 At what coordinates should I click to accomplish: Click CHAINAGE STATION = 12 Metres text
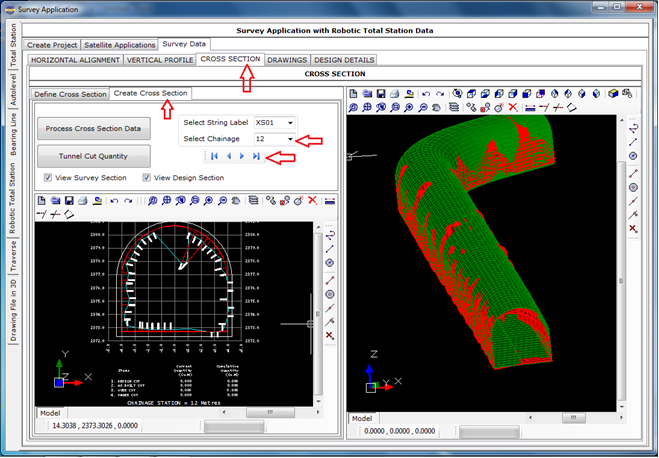click(174, 403)
